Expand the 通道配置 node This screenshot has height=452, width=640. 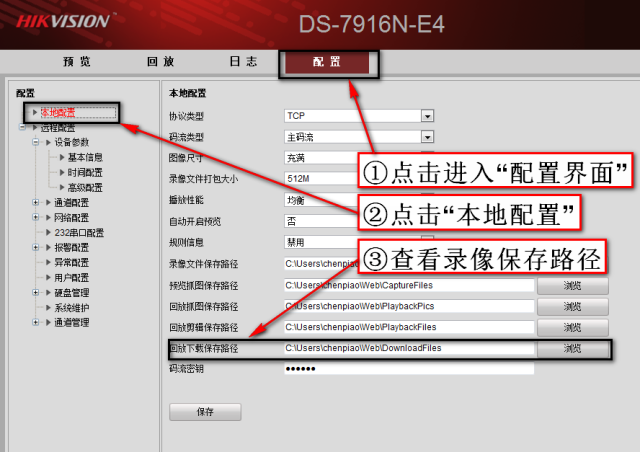tap(36, 202)
